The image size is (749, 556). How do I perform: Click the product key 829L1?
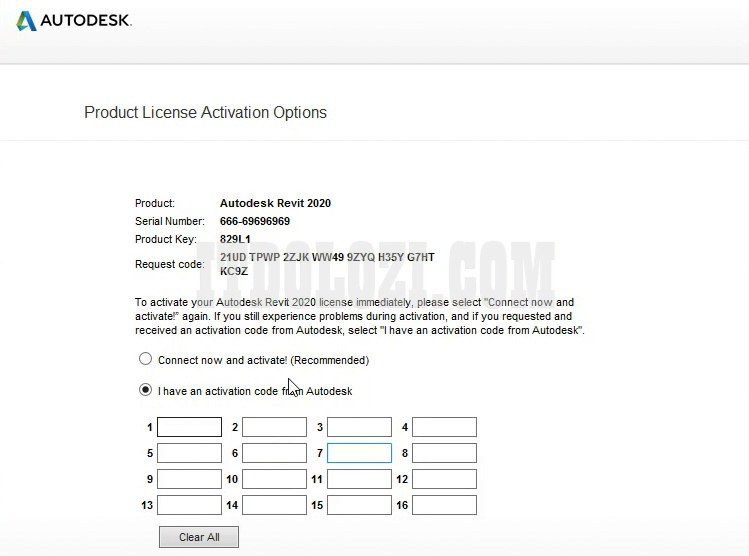click(x=235, y=239)
